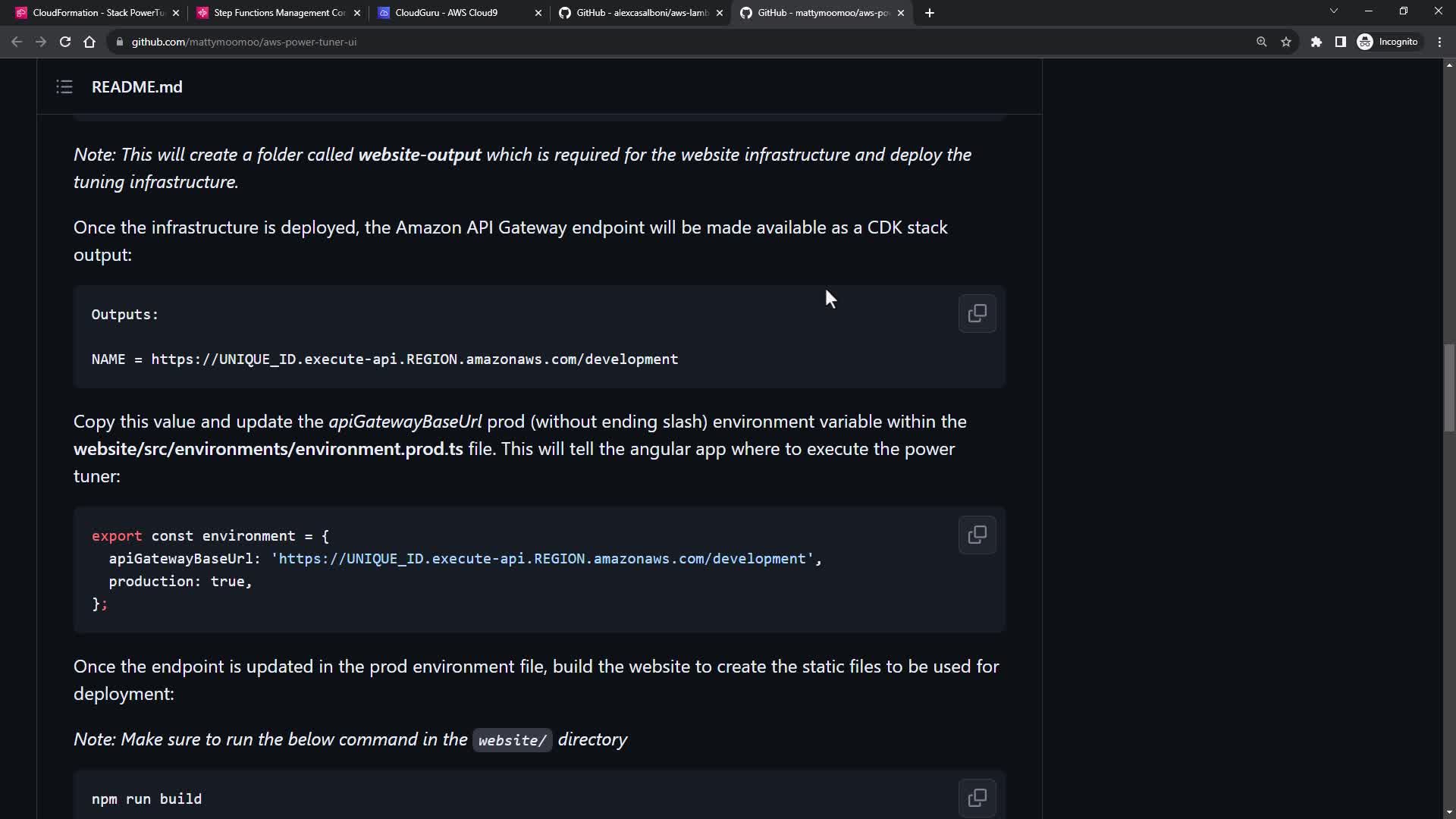
Task: Open the Incognito profile menu
Action: [x=1388, y=42]
